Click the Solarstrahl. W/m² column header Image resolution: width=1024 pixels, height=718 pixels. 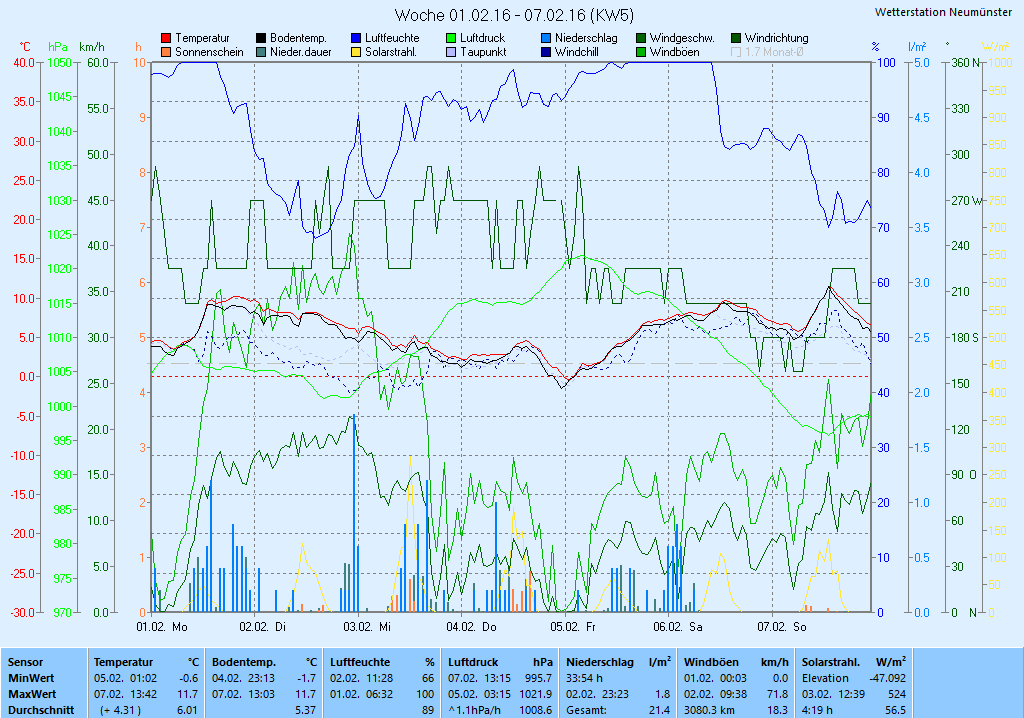853,662
